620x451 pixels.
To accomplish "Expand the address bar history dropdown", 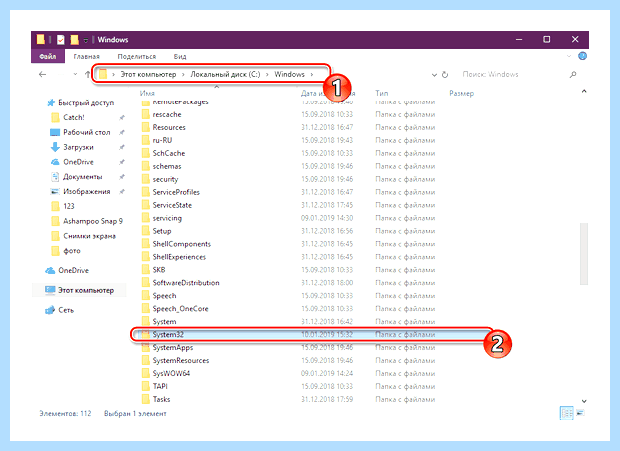I will tap(434, 75).
